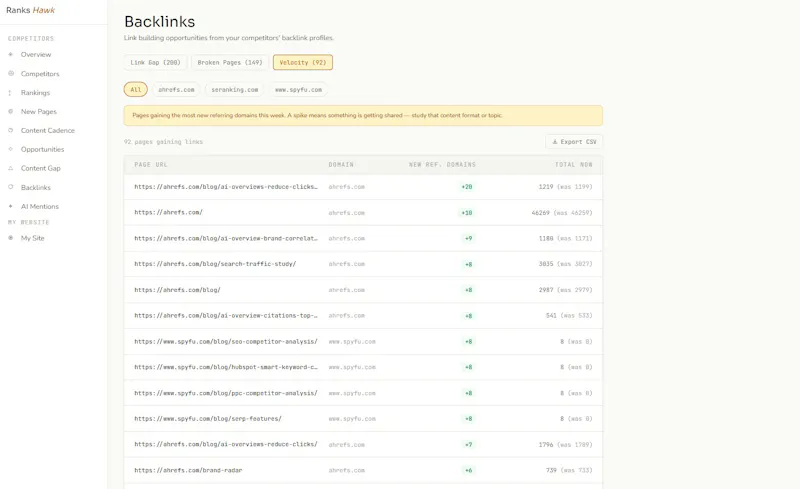Switch to Broken Pages (149) tab
The height and width of the screenshot is (489, 800).
pyautogui.click(x=230, y=62)
